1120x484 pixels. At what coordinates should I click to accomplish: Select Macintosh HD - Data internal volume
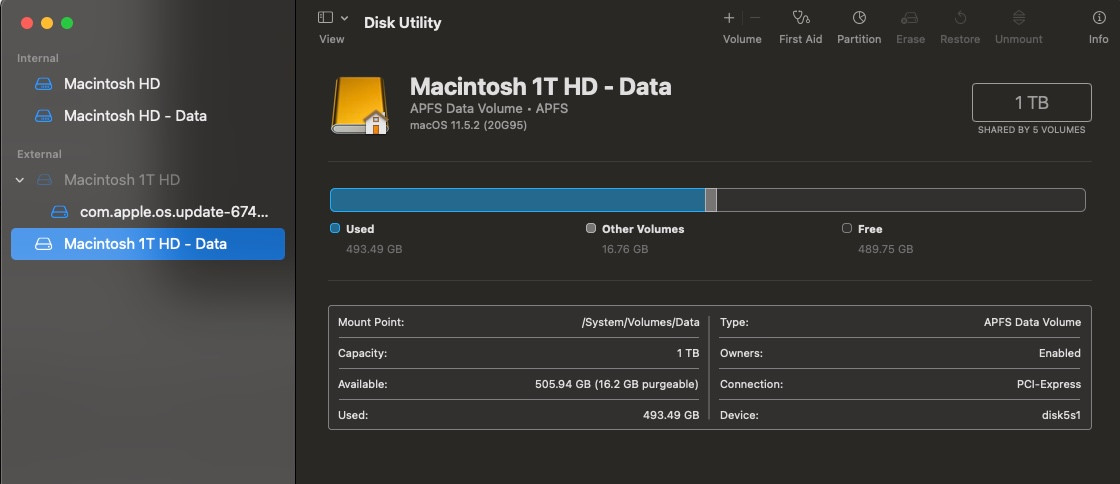(x=135, y=116)
